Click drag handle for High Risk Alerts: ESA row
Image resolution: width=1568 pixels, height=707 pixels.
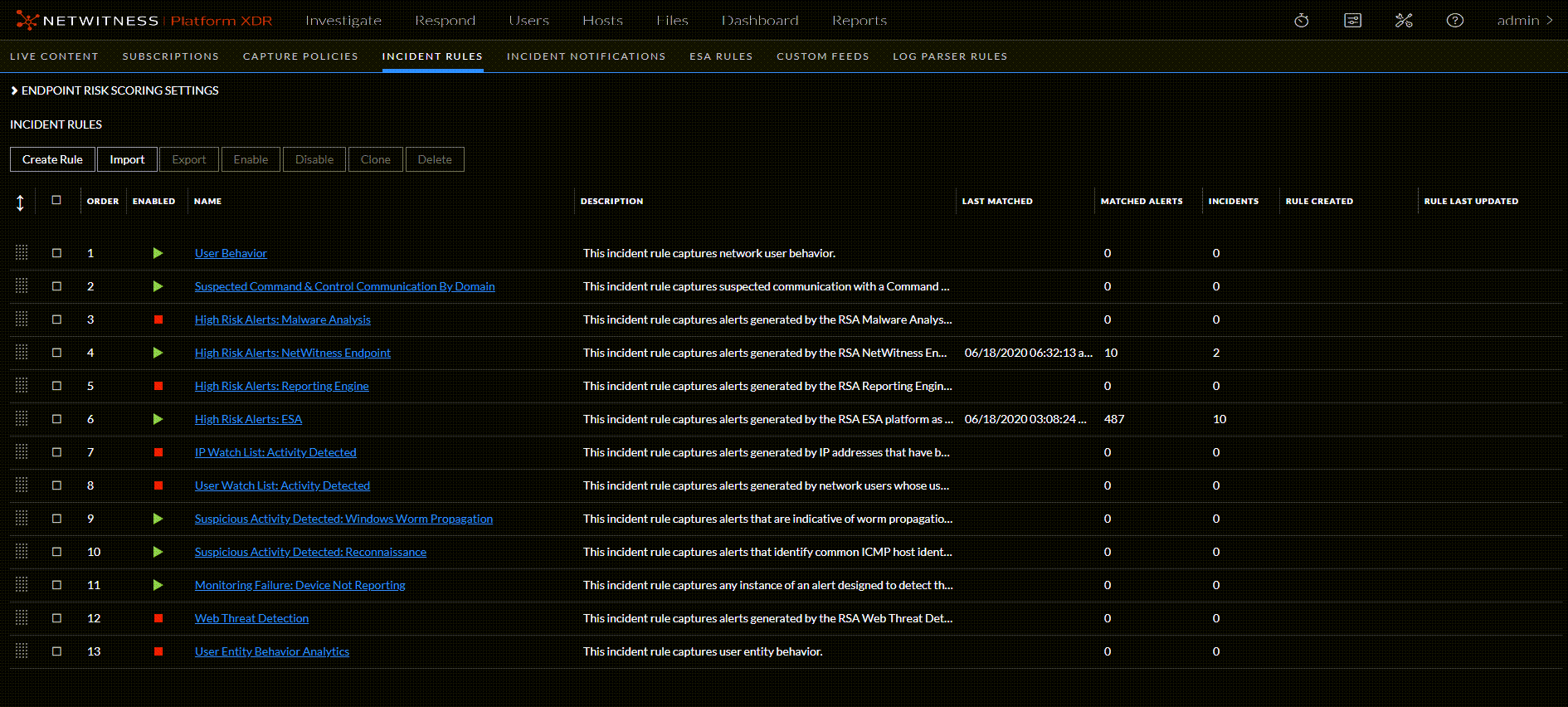(22, 419)
